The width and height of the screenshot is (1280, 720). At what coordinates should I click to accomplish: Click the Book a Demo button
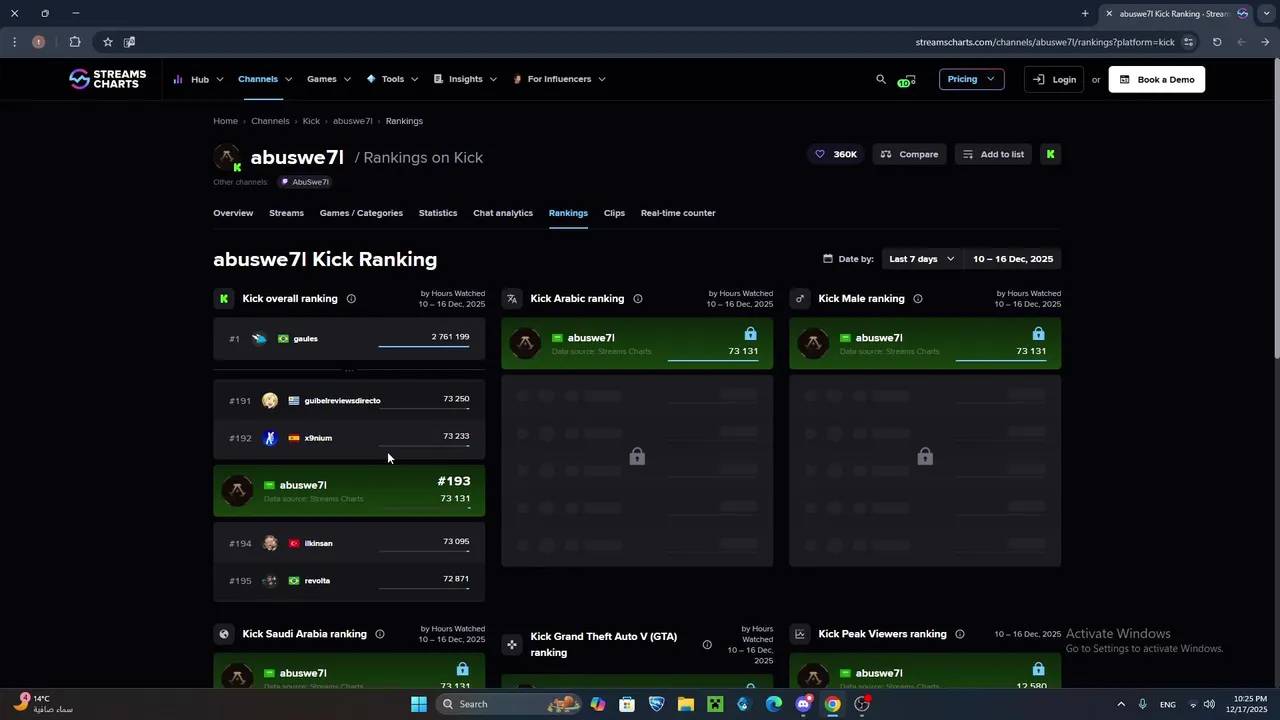pos(1157,79)
